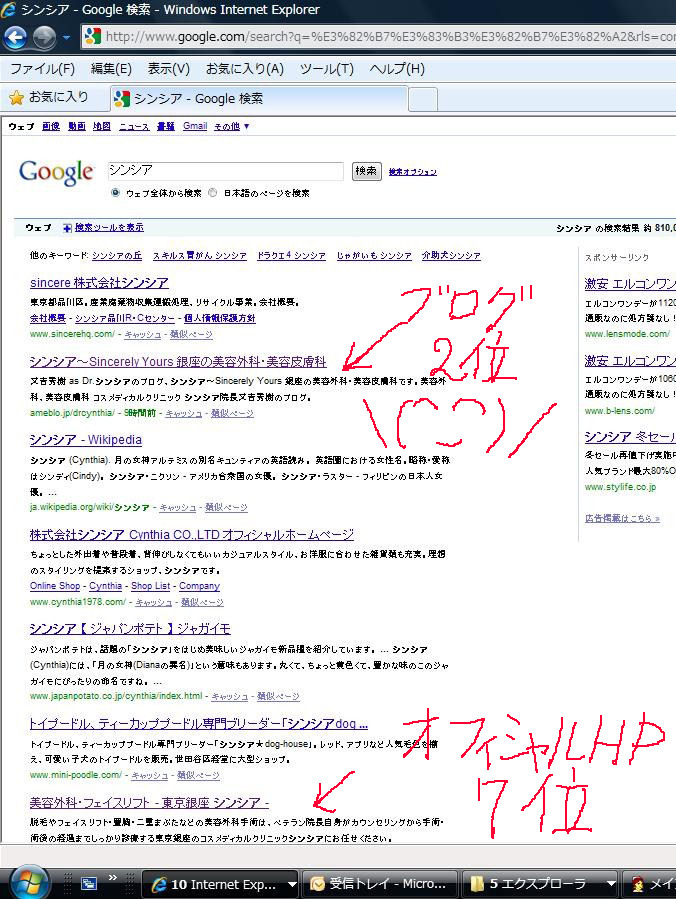Click the browser Forward arrow button
Screen dimensions: 676x899
(x=44, y=37)
